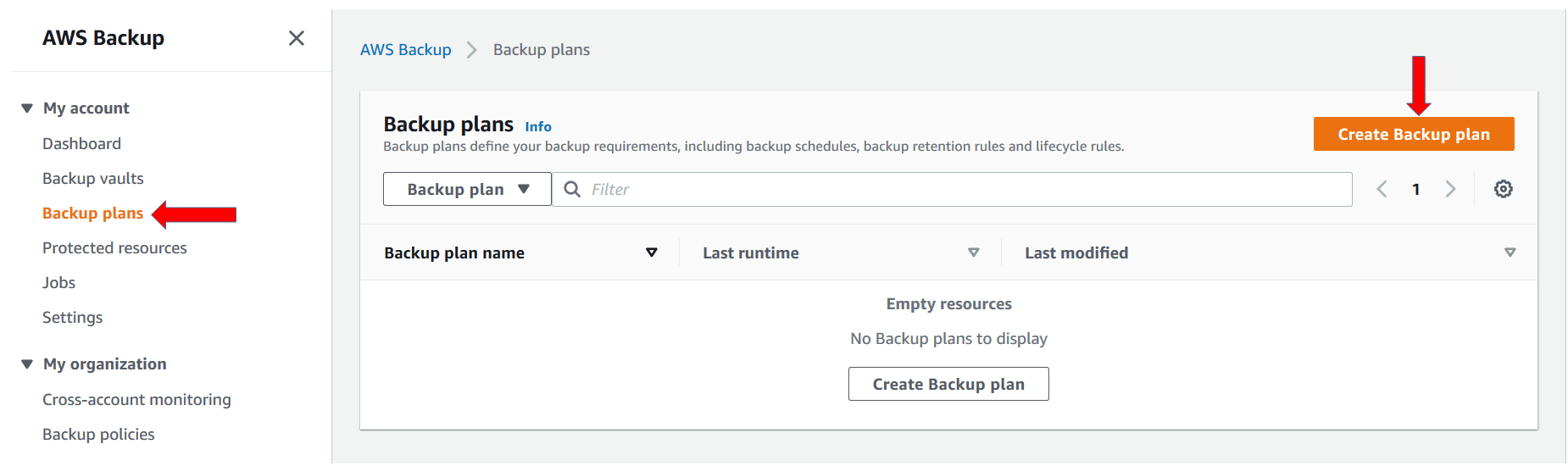
Task: Open the Info link beside Backup plans
Action: coord(538,126)
